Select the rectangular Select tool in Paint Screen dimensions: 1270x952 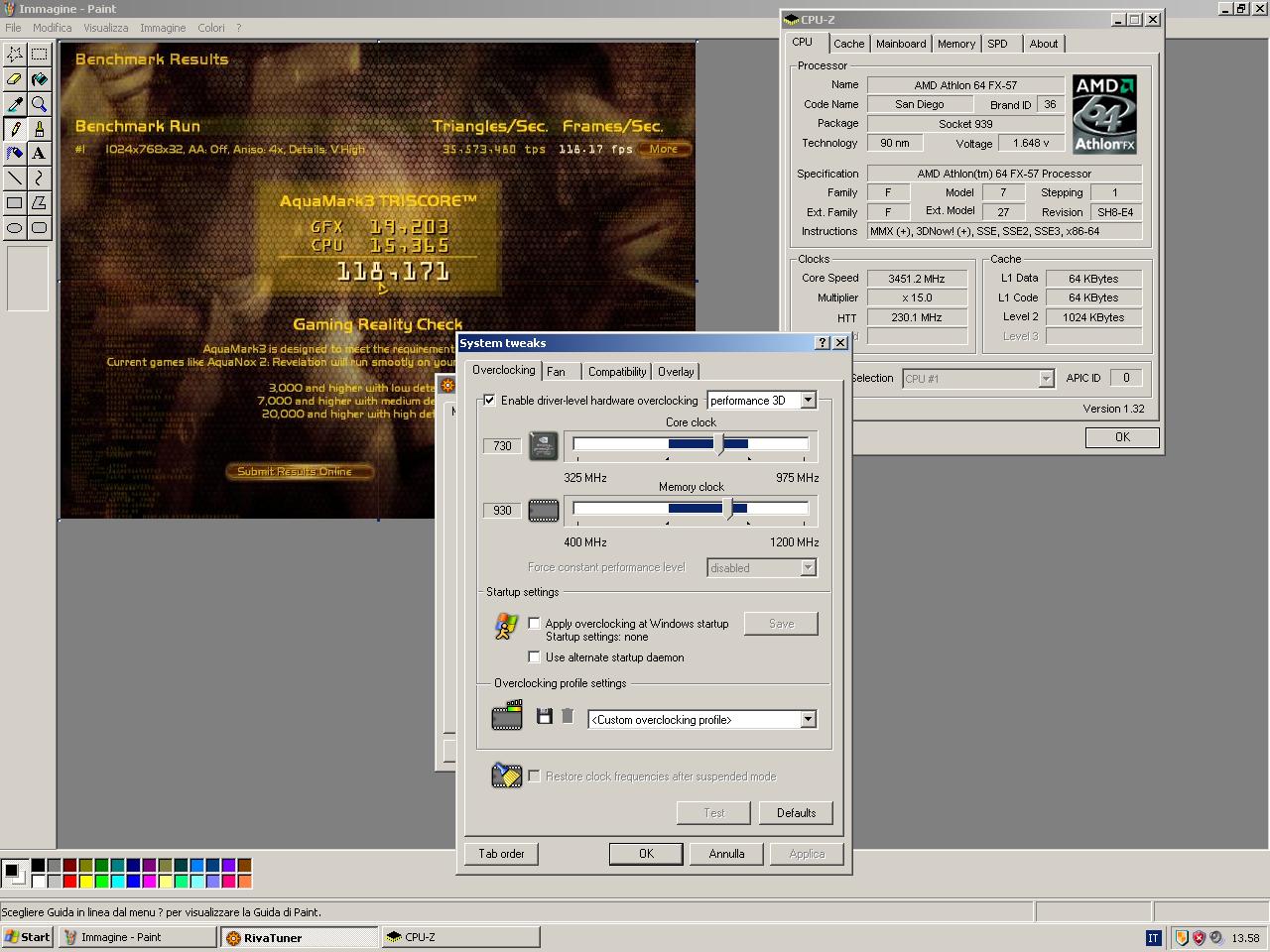point(39,55)
